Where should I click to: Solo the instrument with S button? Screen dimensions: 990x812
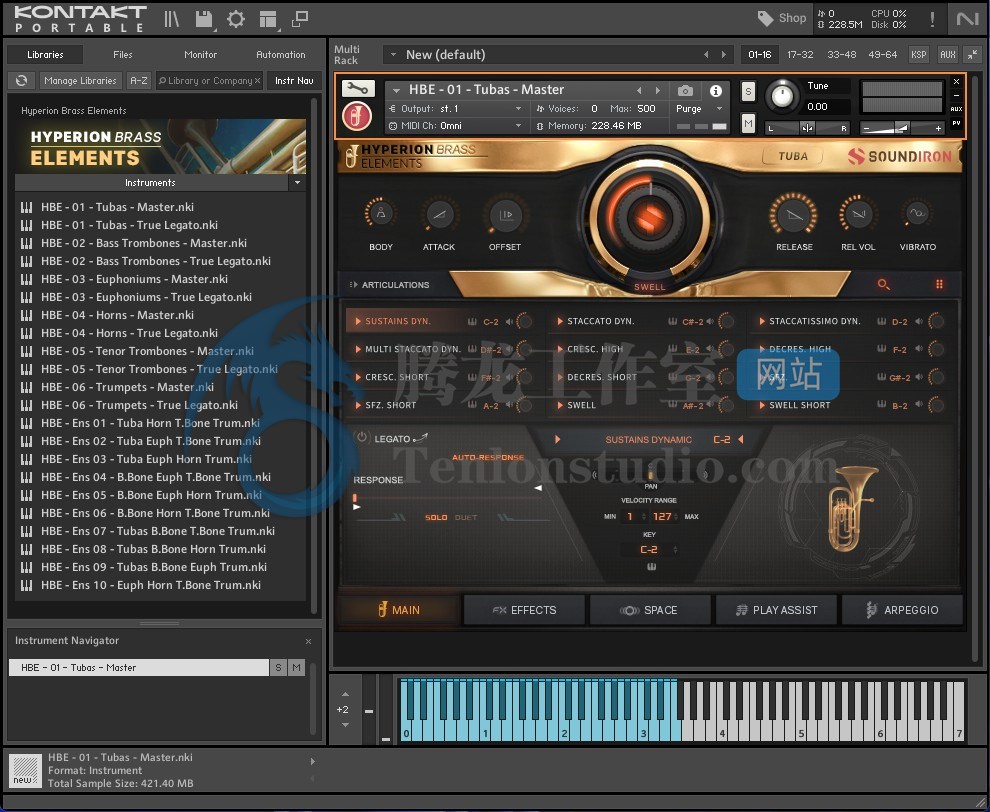click(x=748, y=92)
